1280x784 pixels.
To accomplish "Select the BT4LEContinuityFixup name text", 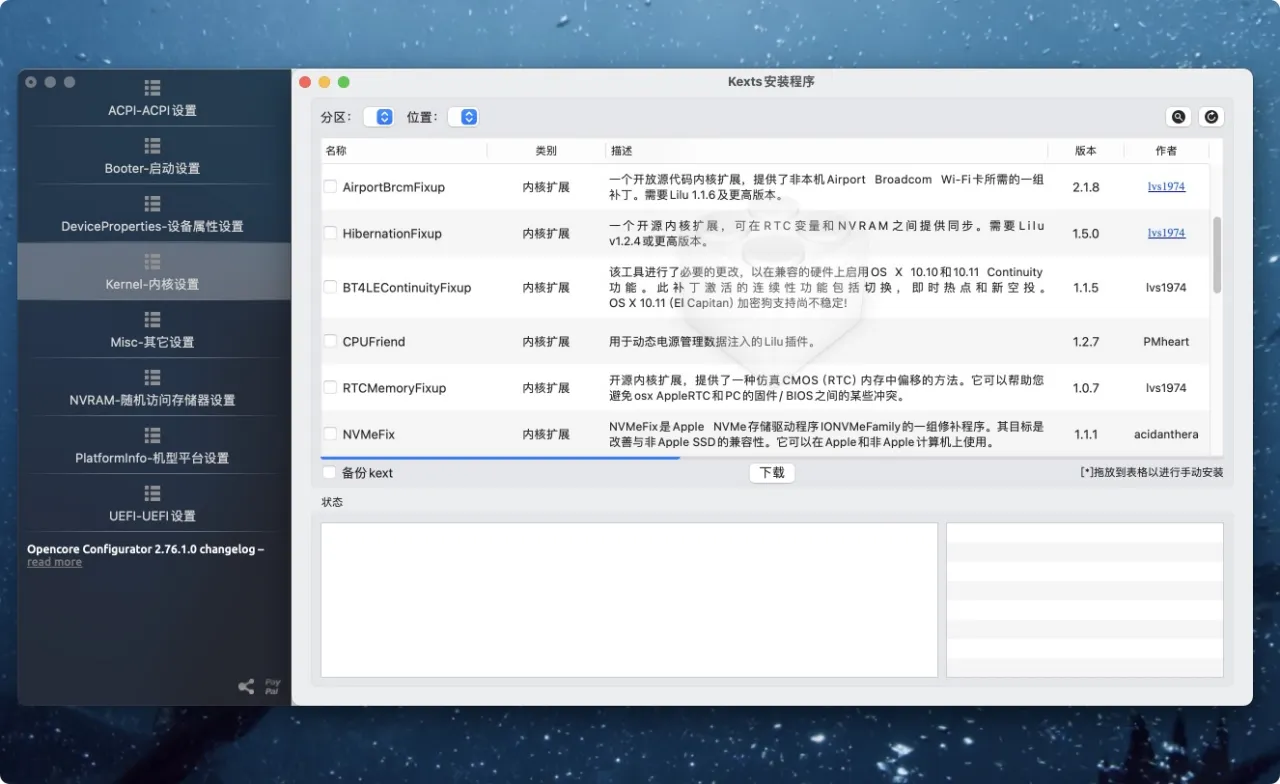I will point(407,287).
